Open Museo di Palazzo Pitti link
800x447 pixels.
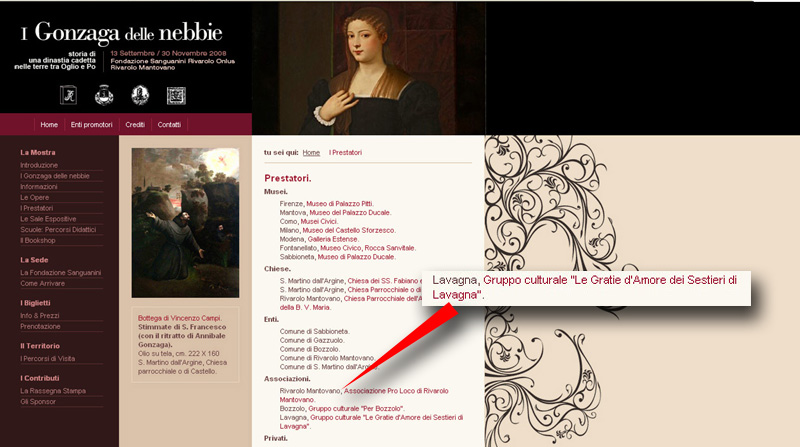click(340, 204)
